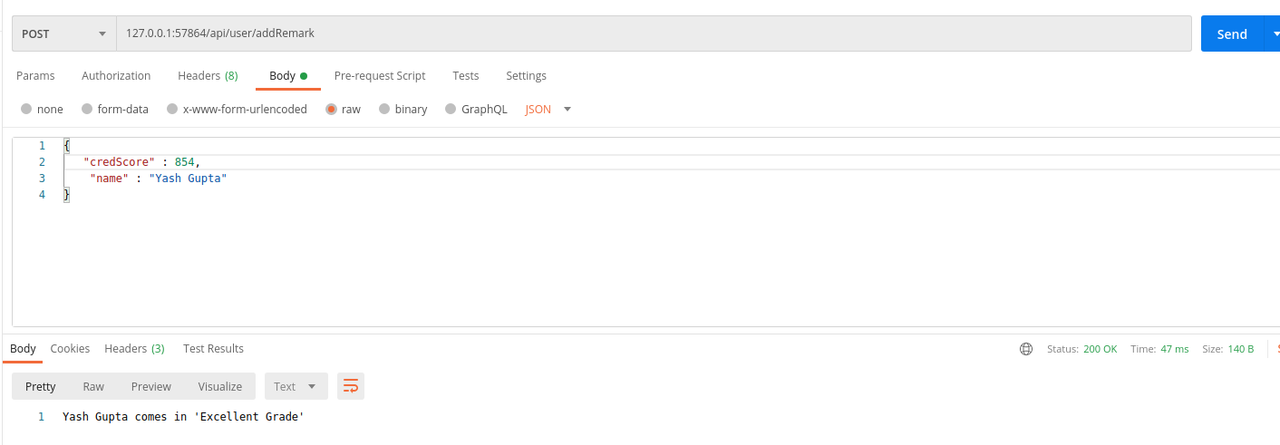Viewport: 1280px width, 445px height.
Task: Switch to the response Cookies tab
Action: click(x=70, y=348)
